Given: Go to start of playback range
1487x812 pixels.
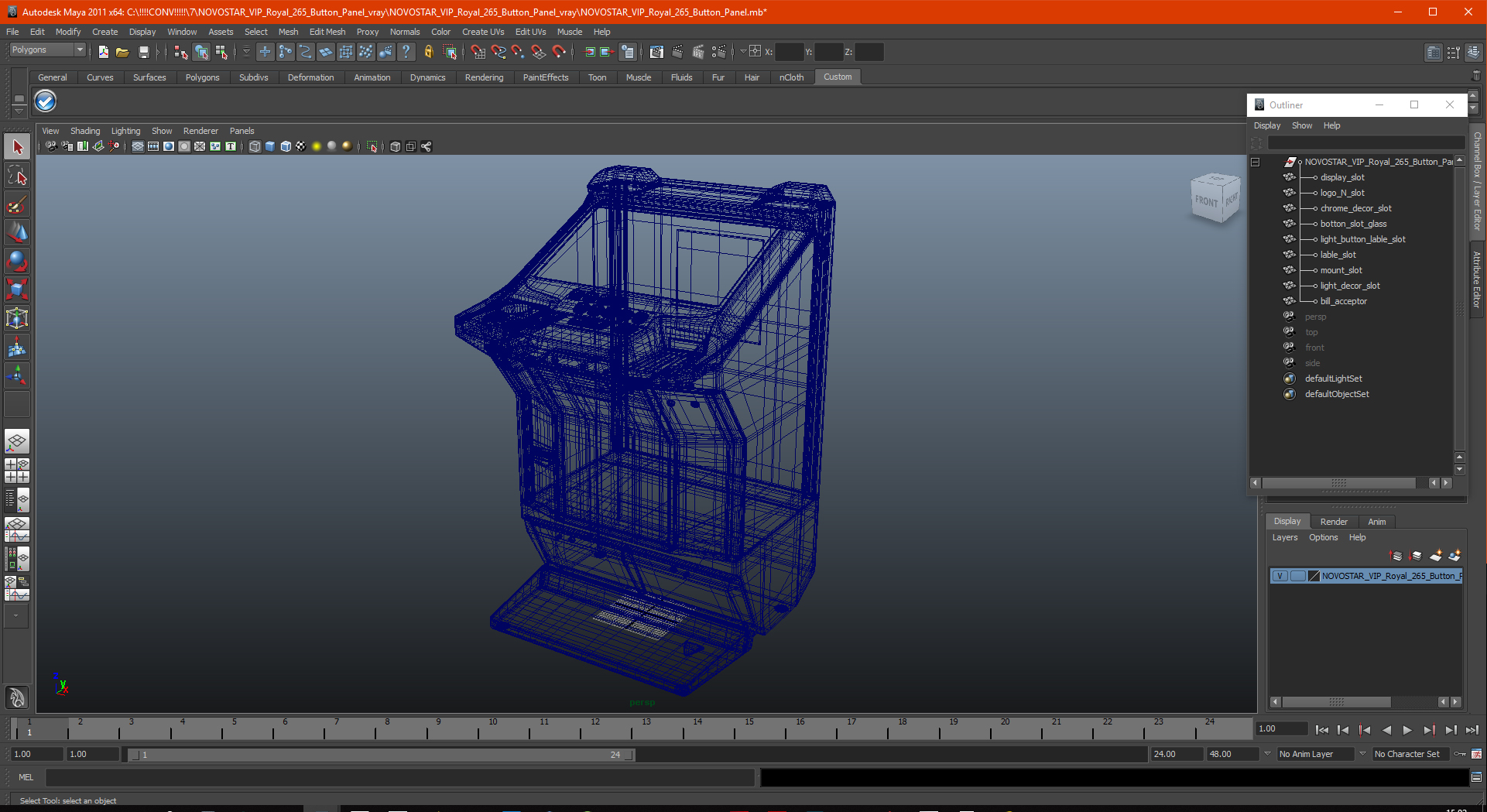Looking at the screenshot, I should pos(1322,730).
